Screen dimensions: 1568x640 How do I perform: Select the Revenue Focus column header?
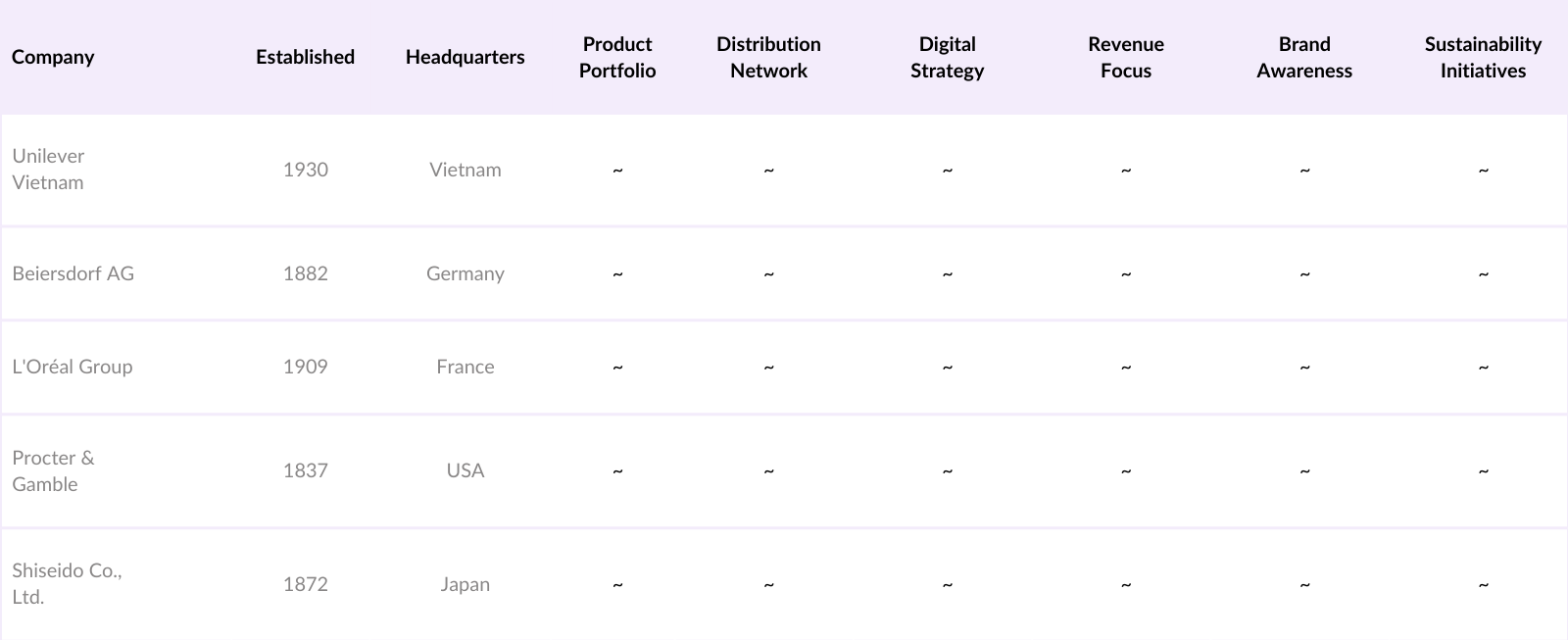pyautogui.click(x=1125, y=57)
